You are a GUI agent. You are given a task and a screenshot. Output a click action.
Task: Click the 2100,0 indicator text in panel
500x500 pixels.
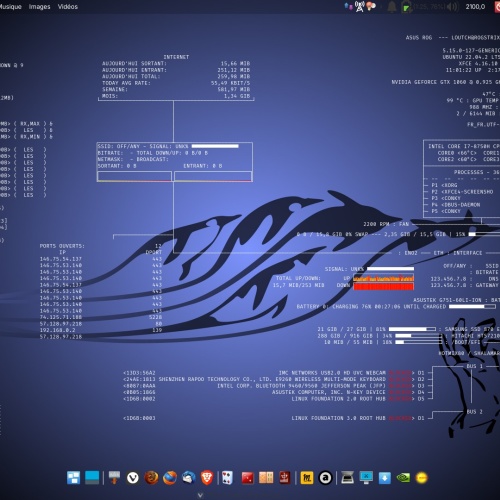pos(475,7)
